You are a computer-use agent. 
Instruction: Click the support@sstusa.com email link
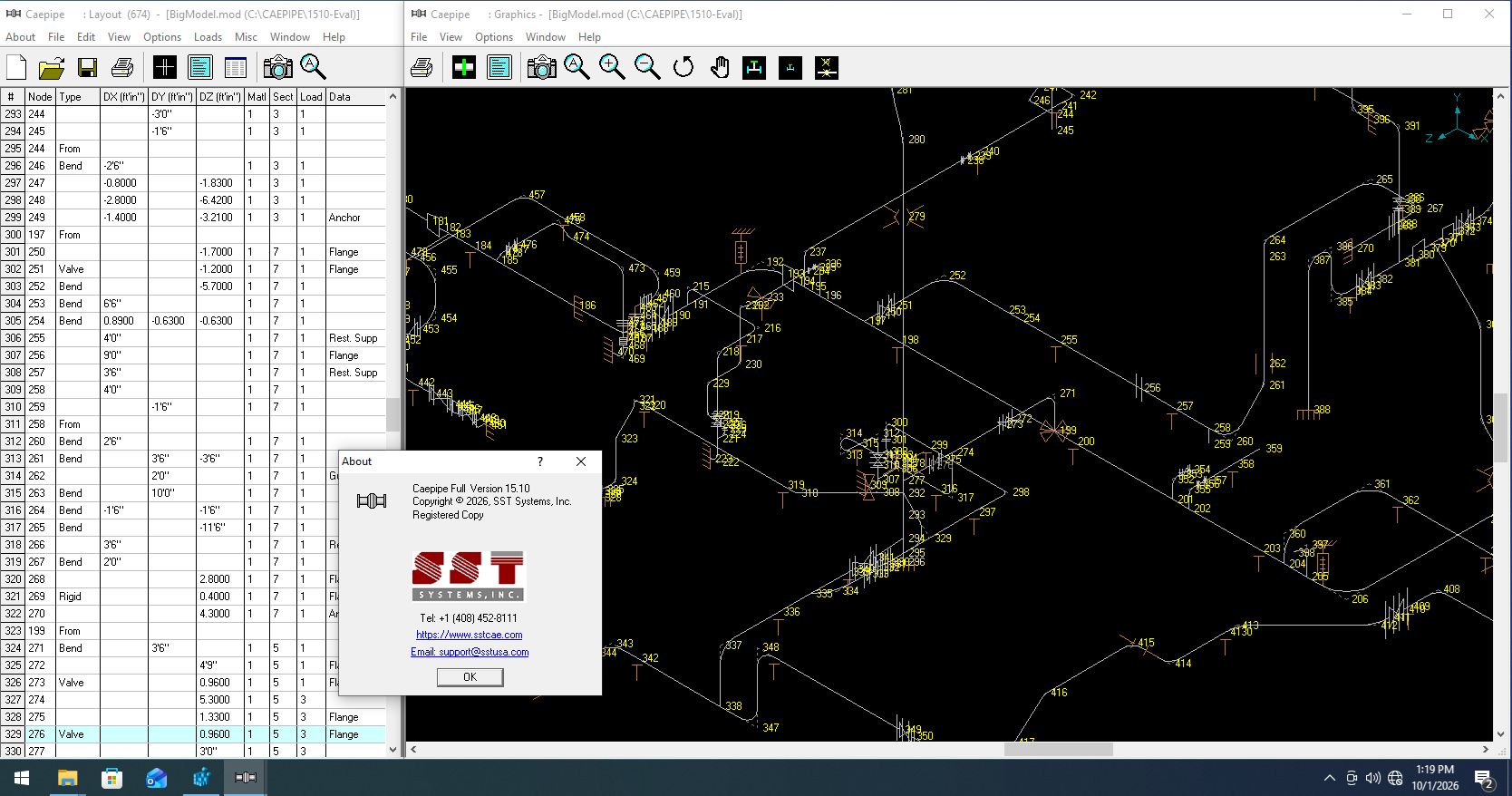[470, 652]
